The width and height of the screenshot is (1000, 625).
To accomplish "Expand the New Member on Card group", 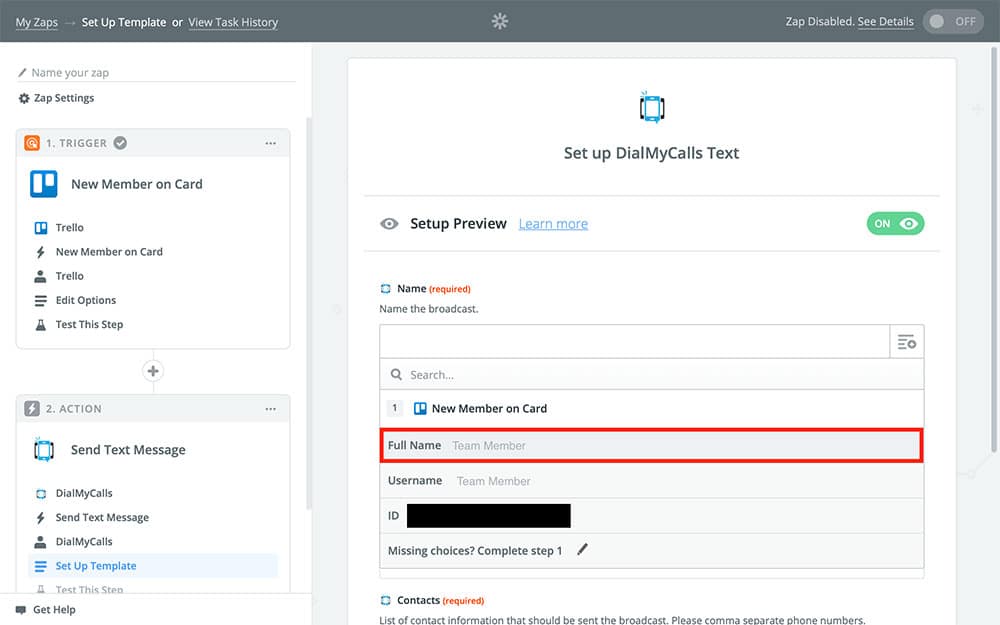I will tap(488, 408).
